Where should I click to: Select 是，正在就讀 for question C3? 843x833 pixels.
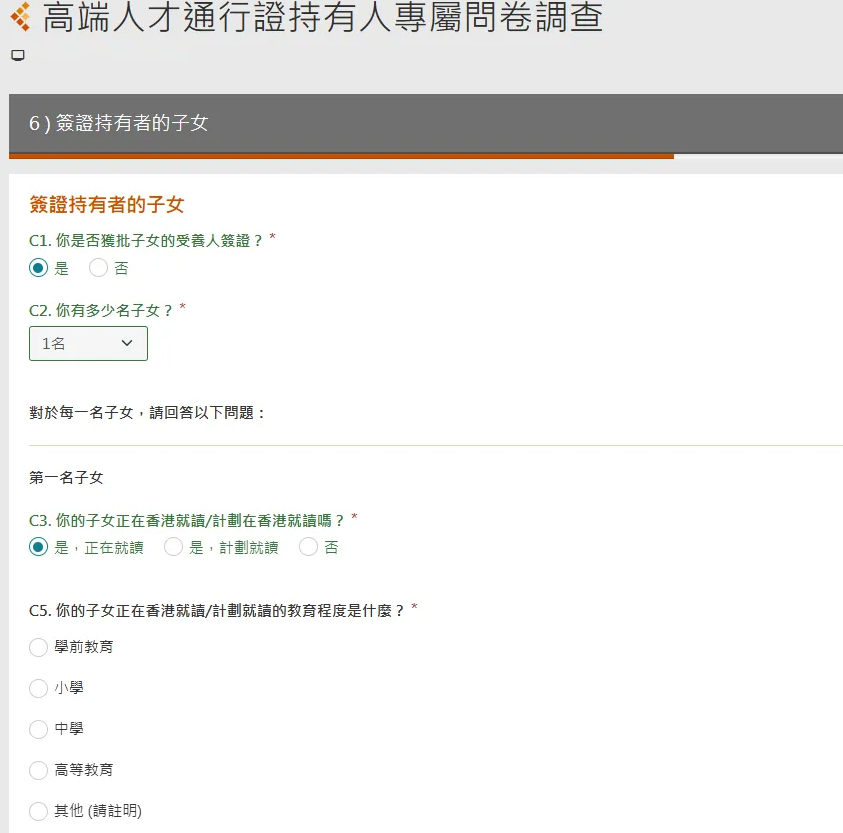39,547
